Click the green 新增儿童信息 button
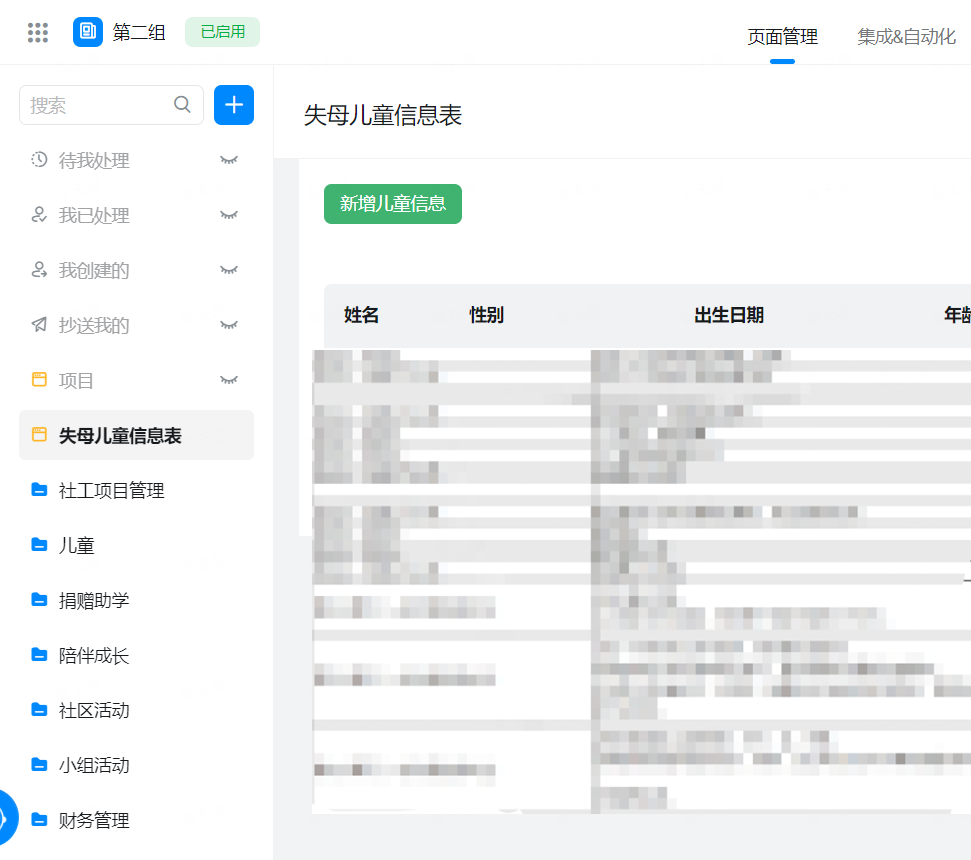This screenshot has height=860, width=971. coord(392,204)
